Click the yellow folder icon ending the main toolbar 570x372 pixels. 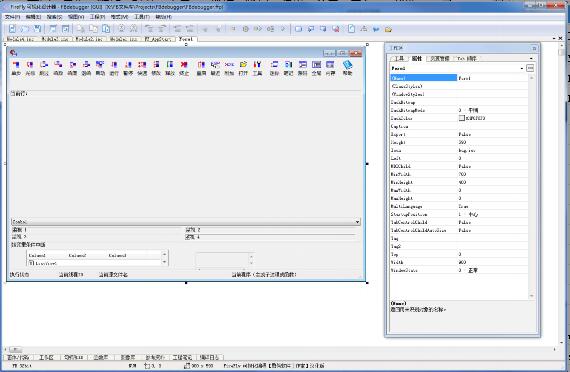(x=388, y=29)
